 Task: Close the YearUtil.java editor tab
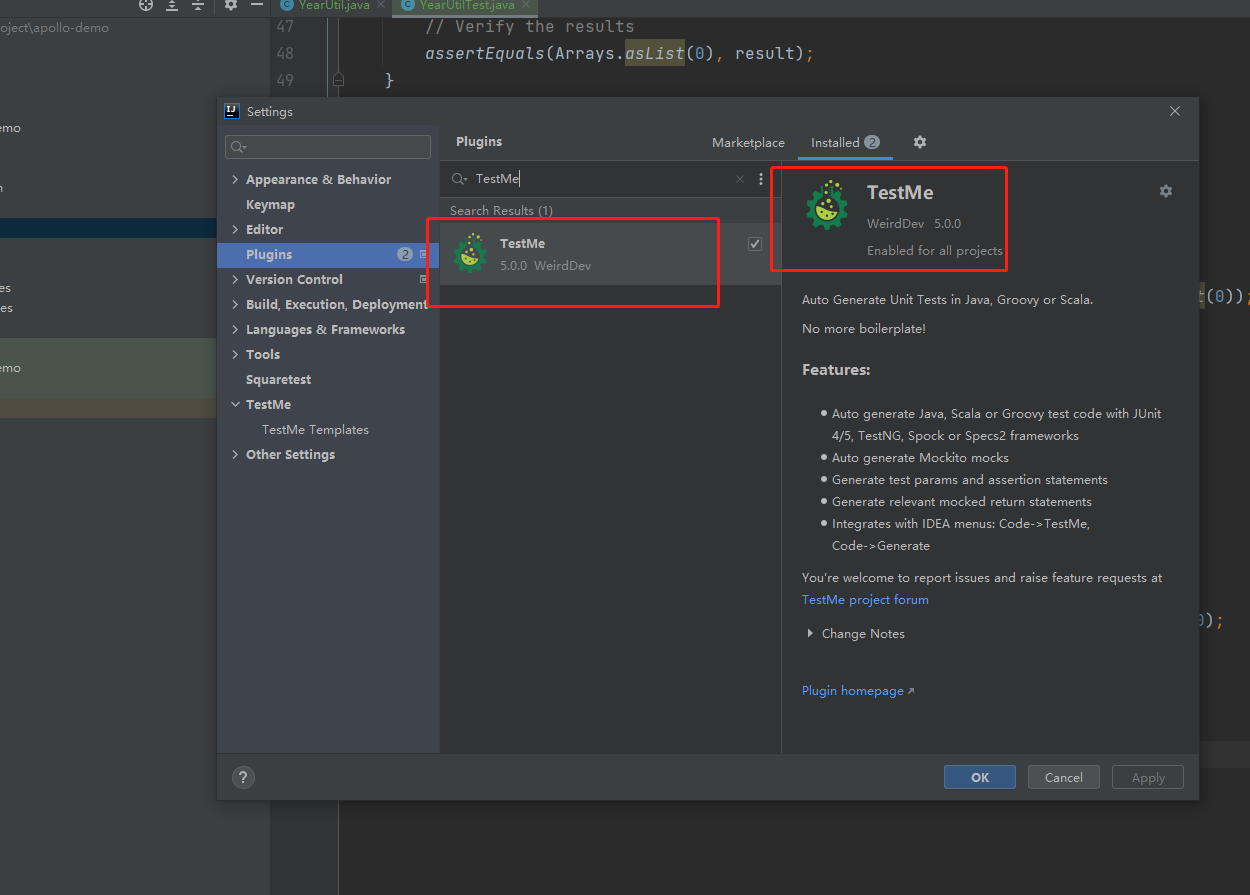(x=381, y=5)
